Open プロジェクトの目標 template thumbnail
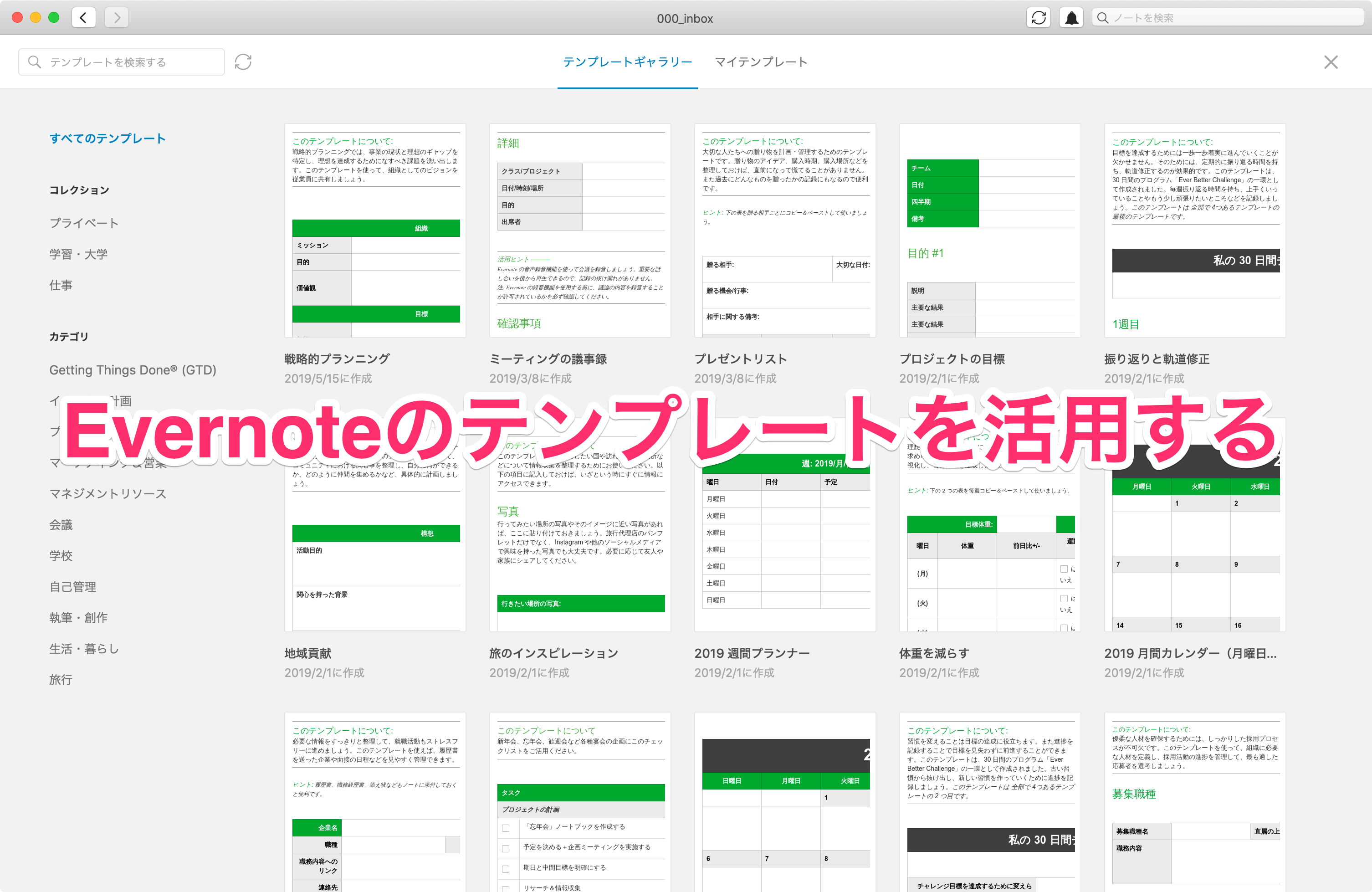 point(990,231)
